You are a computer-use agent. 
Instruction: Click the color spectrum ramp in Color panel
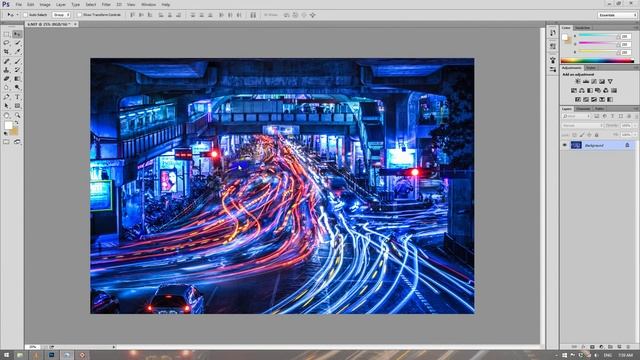point(598,61)
